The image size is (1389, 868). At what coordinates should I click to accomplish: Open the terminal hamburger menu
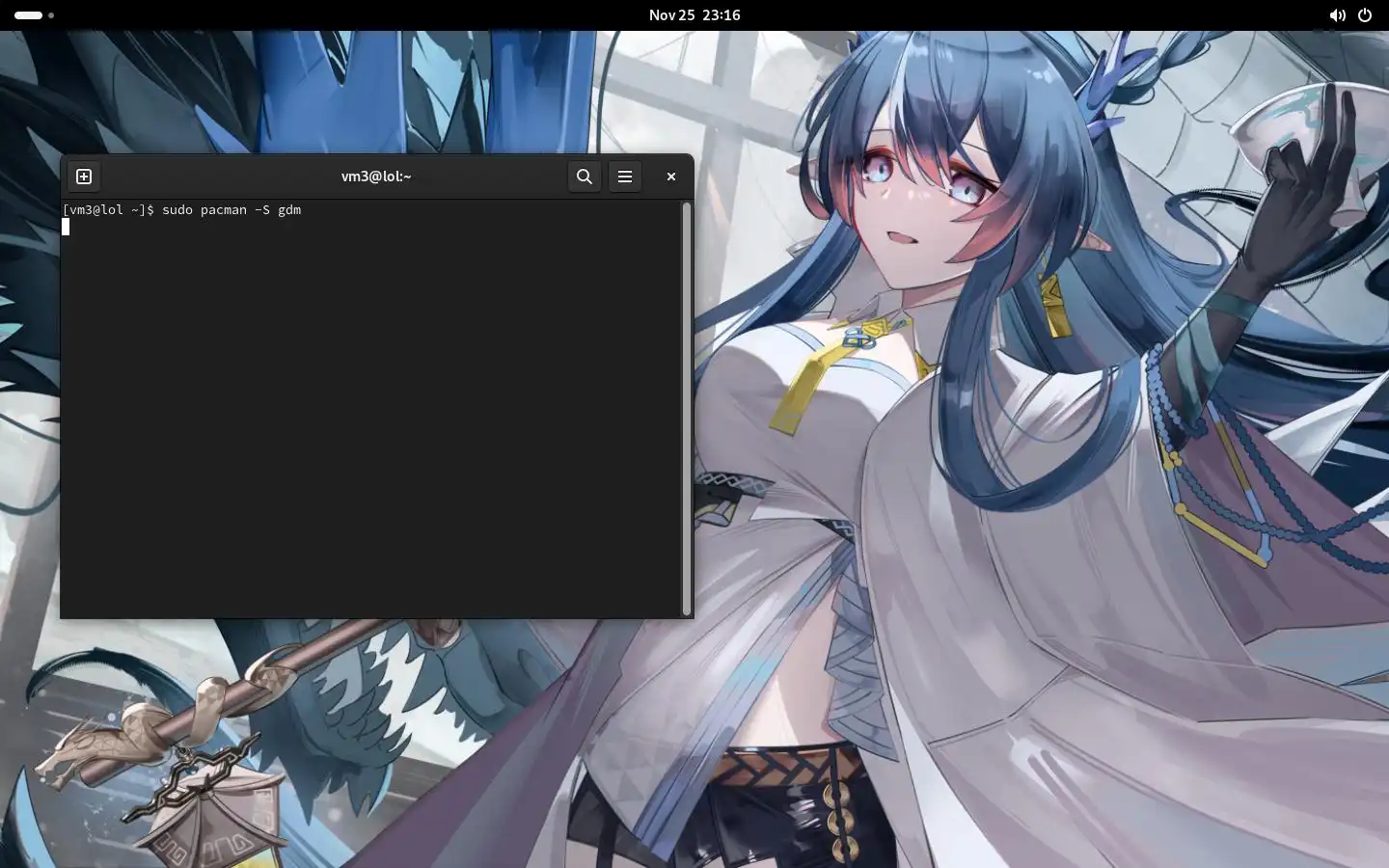click(625, 176)
